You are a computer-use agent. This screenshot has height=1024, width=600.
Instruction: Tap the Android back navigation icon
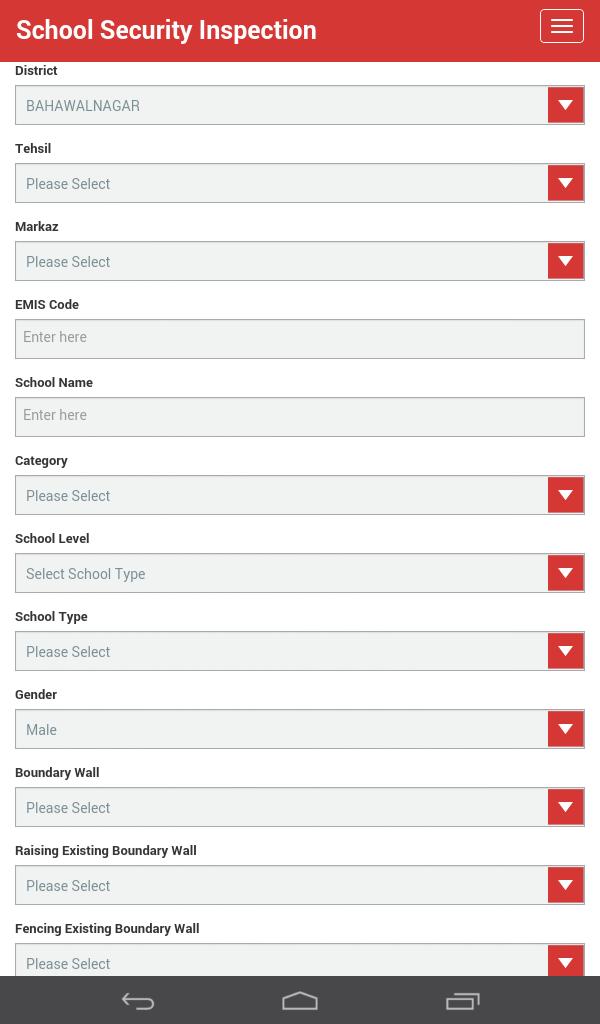point(137,1000)
